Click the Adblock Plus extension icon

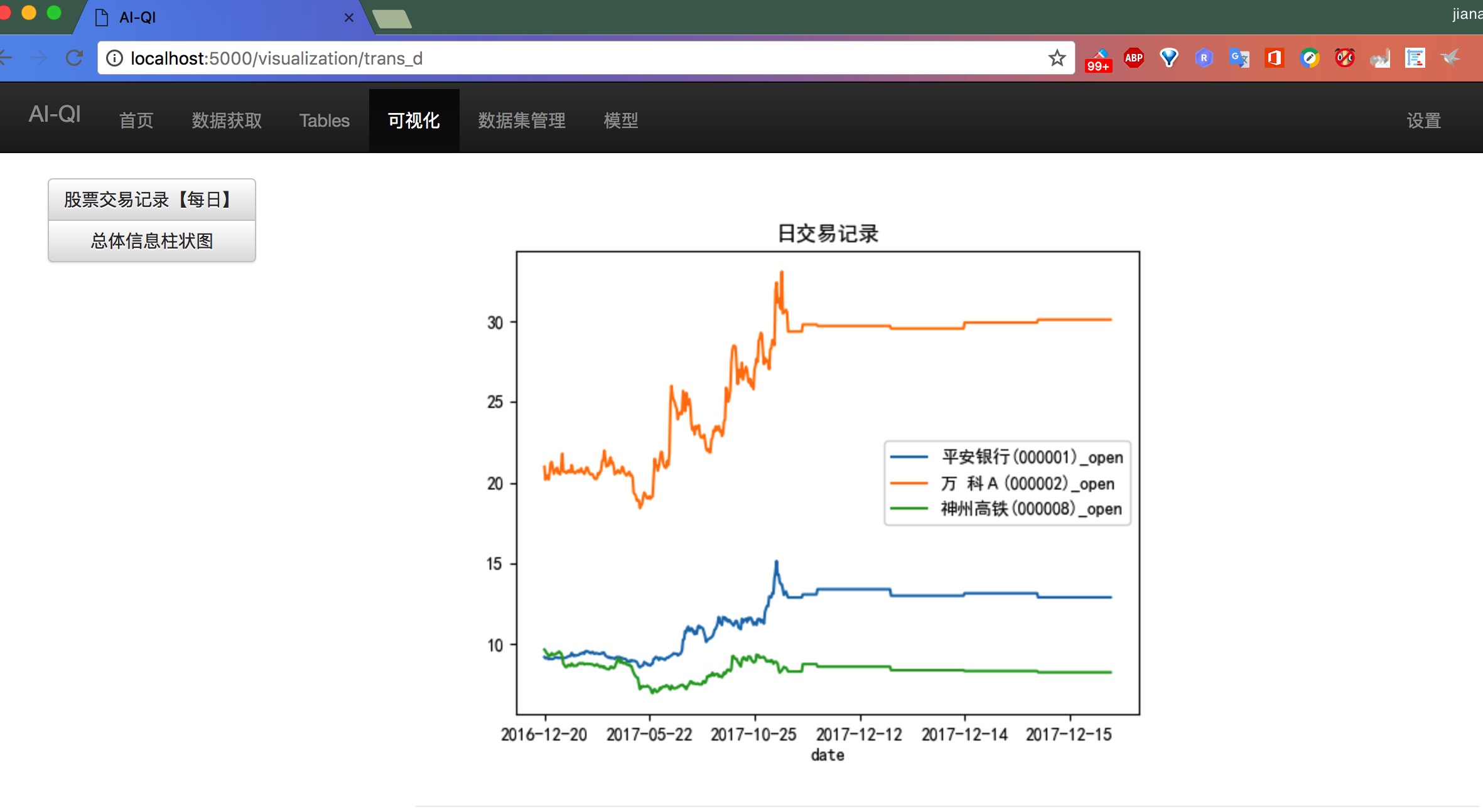click(x=1133, y=58)
